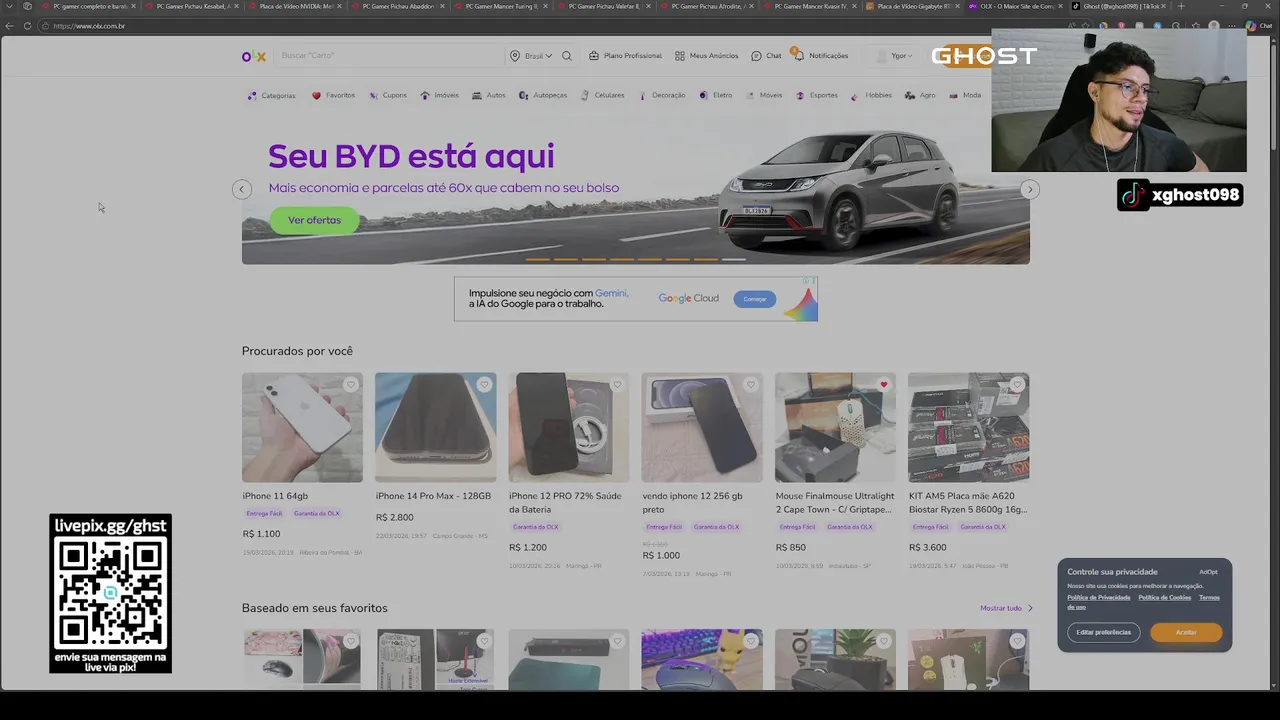
Task: Click the Chat button at browser top right
Action: click(1260, 26)
